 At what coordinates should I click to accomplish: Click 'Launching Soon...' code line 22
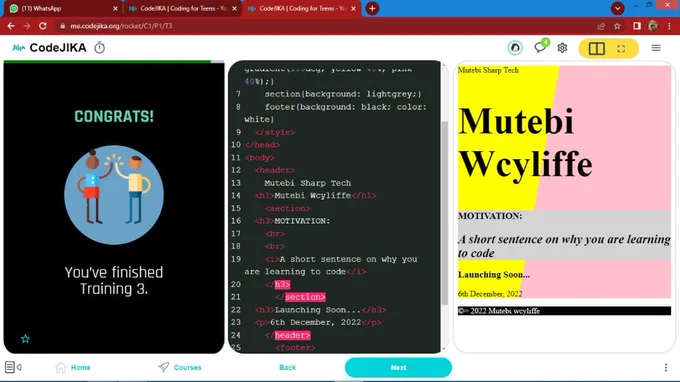tap(320, 310)
